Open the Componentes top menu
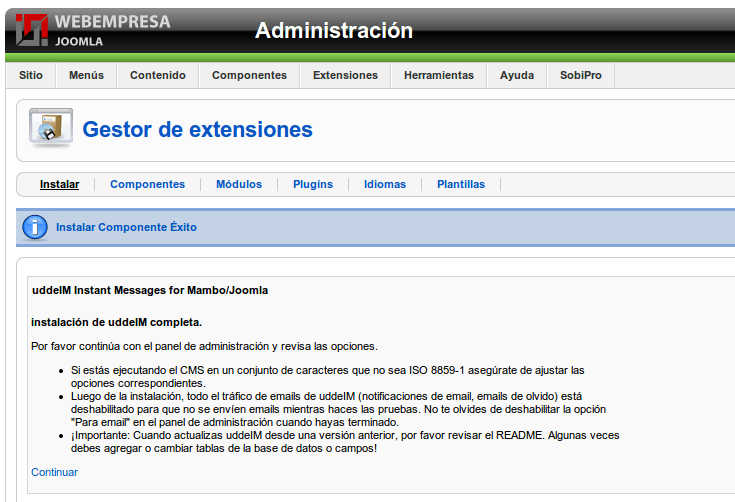 tap(249, 75)
